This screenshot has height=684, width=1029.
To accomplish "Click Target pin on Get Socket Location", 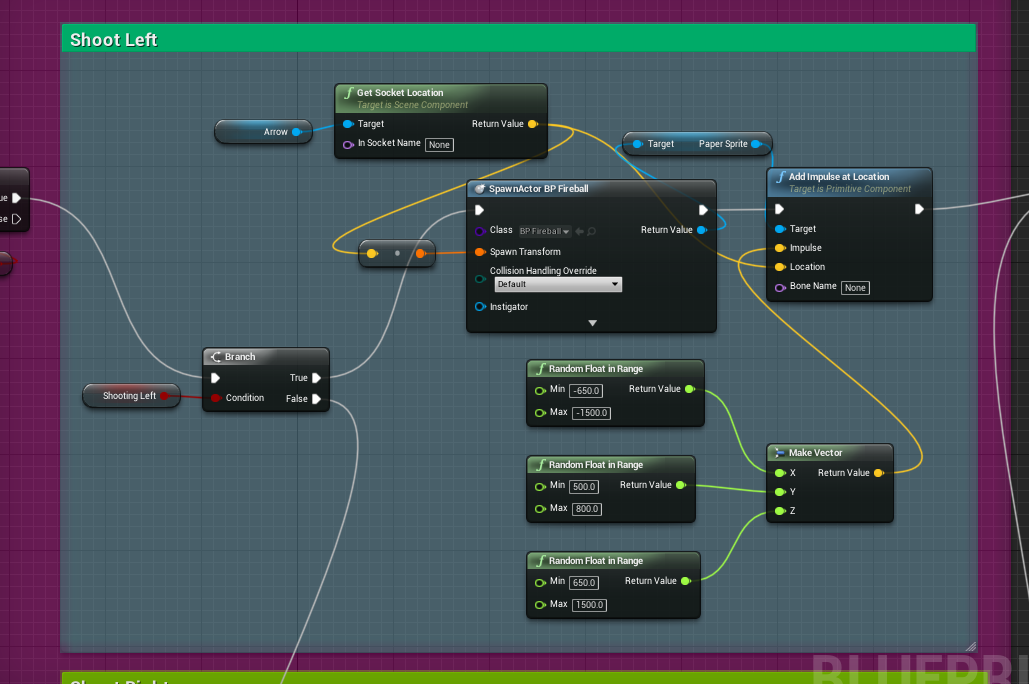I will [348, 124].
